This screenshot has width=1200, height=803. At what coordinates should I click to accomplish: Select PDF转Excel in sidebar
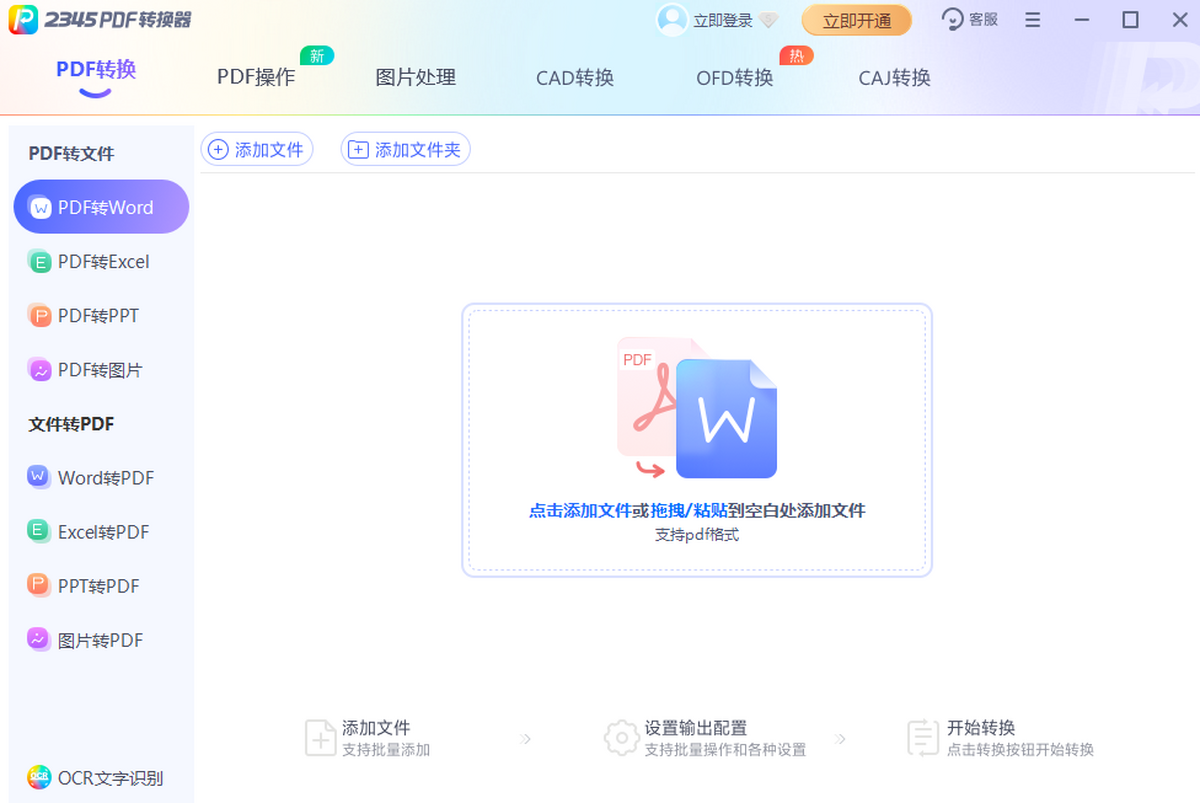click(x=101, y=262)
